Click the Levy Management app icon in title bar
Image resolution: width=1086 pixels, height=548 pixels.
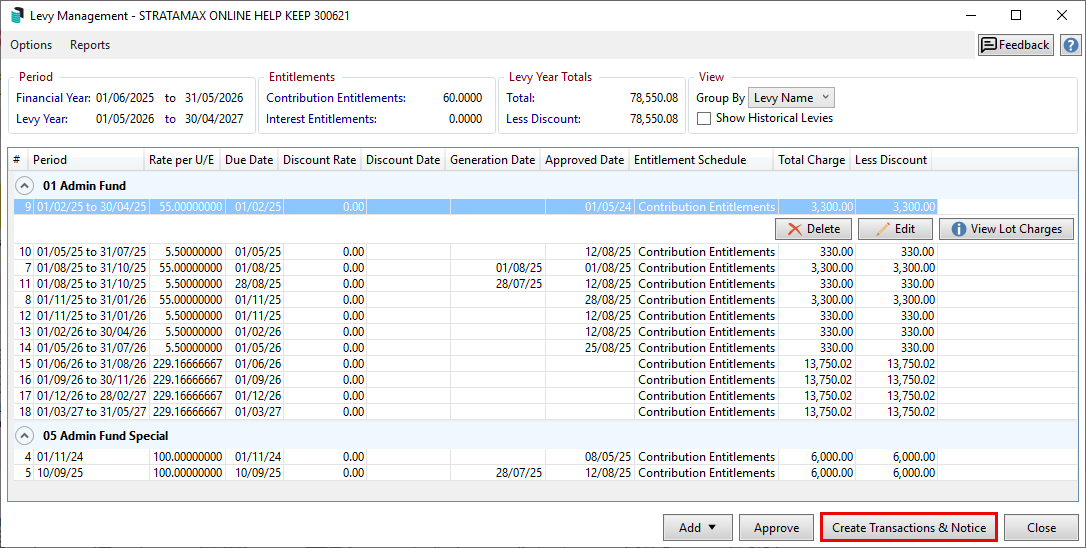pyautogui.click(x=17, y=15)
